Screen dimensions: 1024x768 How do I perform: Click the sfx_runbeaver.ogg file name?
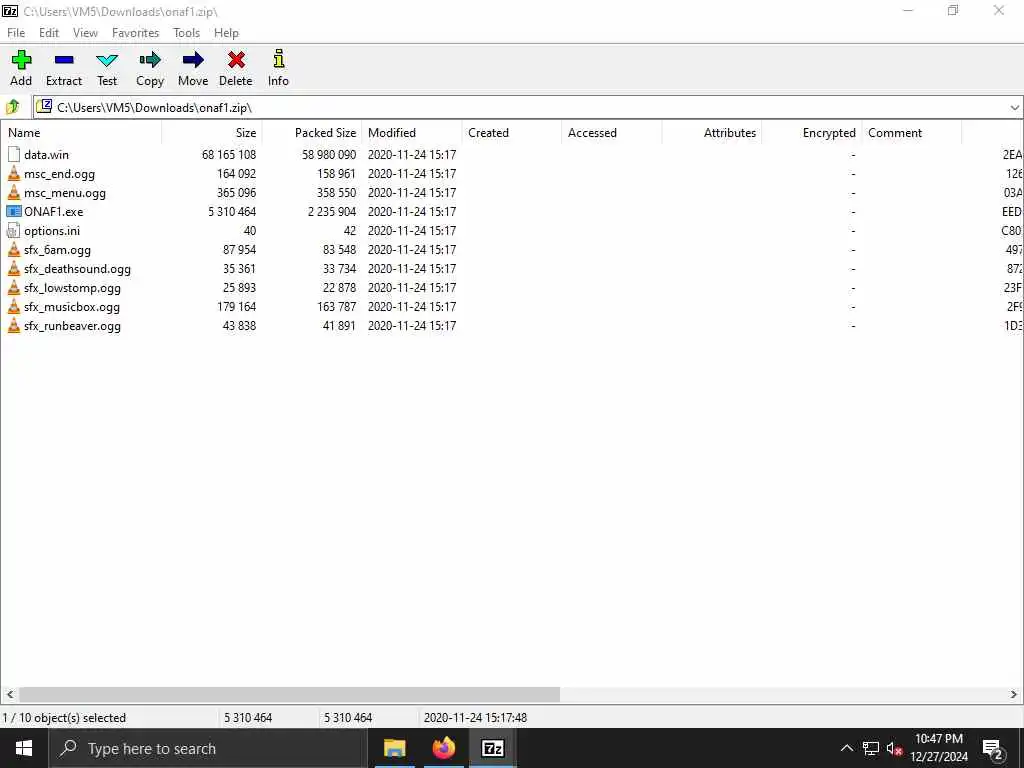[x=72, y=326]
